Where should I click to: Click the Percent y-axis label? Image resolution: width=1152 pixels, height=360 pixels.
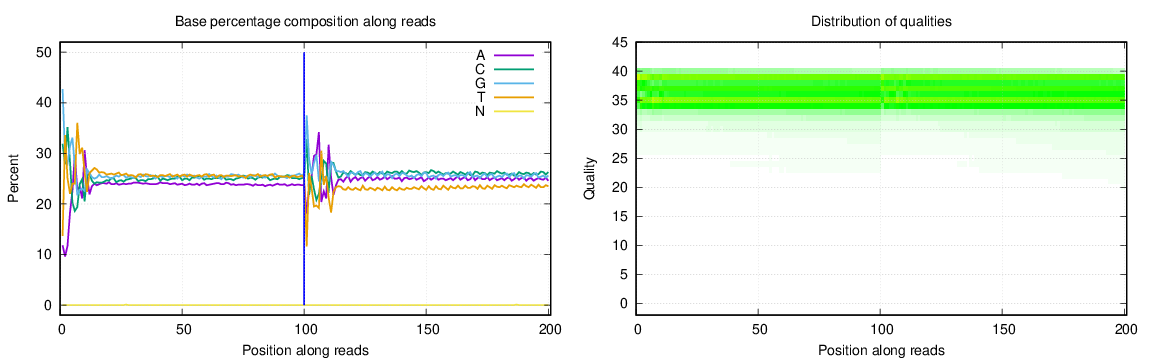13,179
